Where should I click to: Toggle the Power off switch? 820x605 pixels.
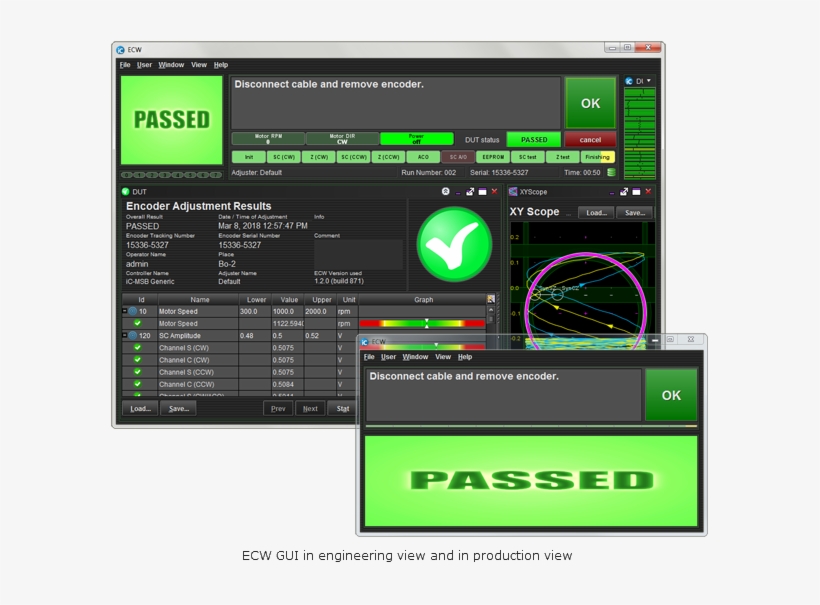(415, 138)
